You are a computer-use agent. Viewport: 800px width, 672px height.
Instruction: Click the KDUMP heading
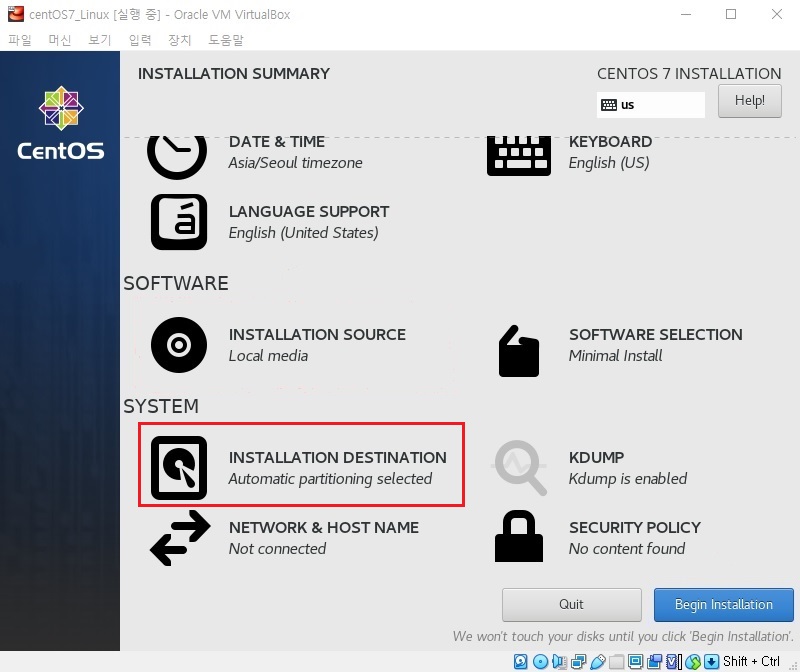point(596,458)
